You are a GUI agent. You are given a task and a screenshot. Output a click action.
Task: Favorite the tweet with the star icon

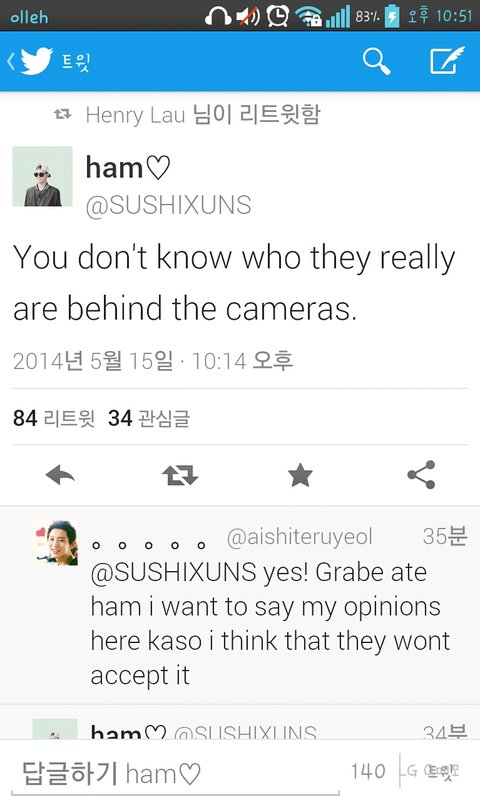[x=300, y=475]
